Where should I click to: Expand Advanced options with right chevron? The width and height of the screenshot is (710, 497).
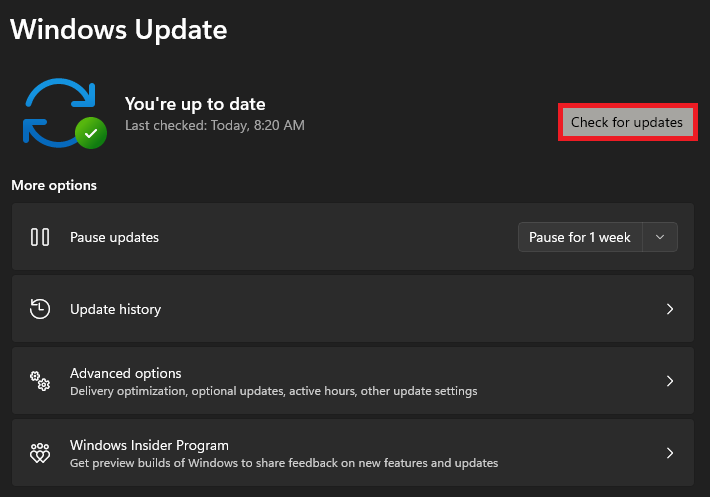(x=670, y=381)
